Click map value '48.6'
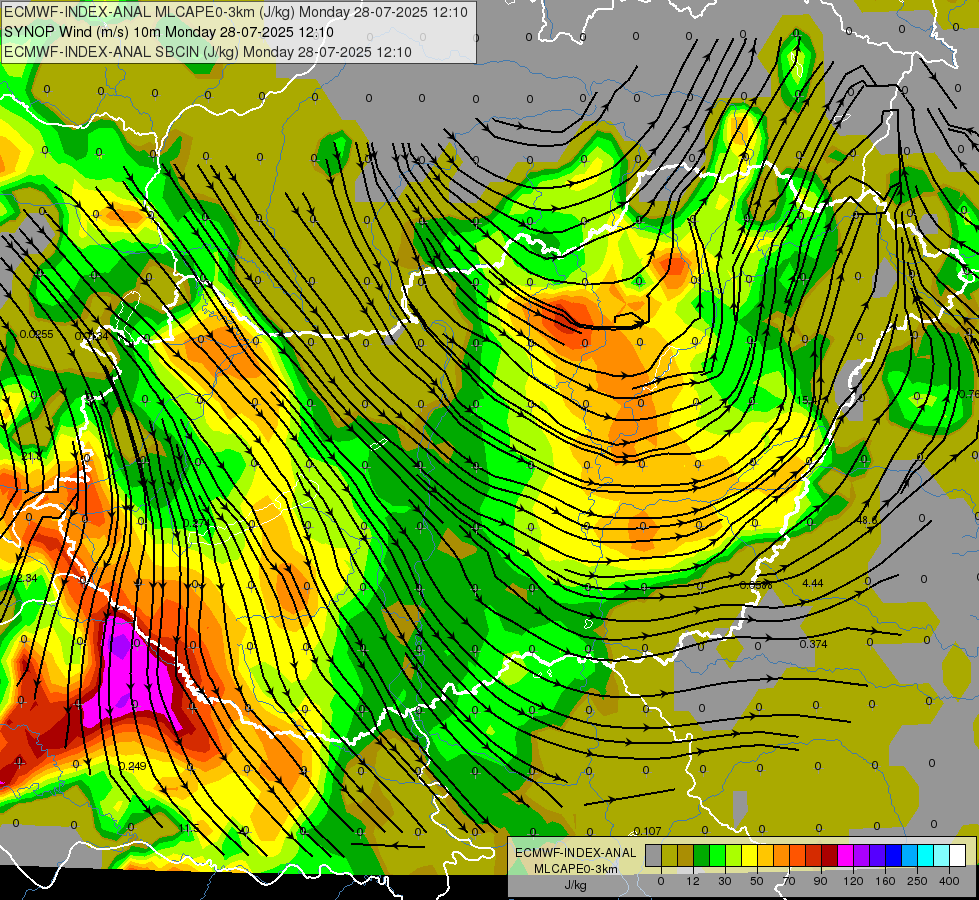This screenshot has height=900, width=979. pos(867,520)
